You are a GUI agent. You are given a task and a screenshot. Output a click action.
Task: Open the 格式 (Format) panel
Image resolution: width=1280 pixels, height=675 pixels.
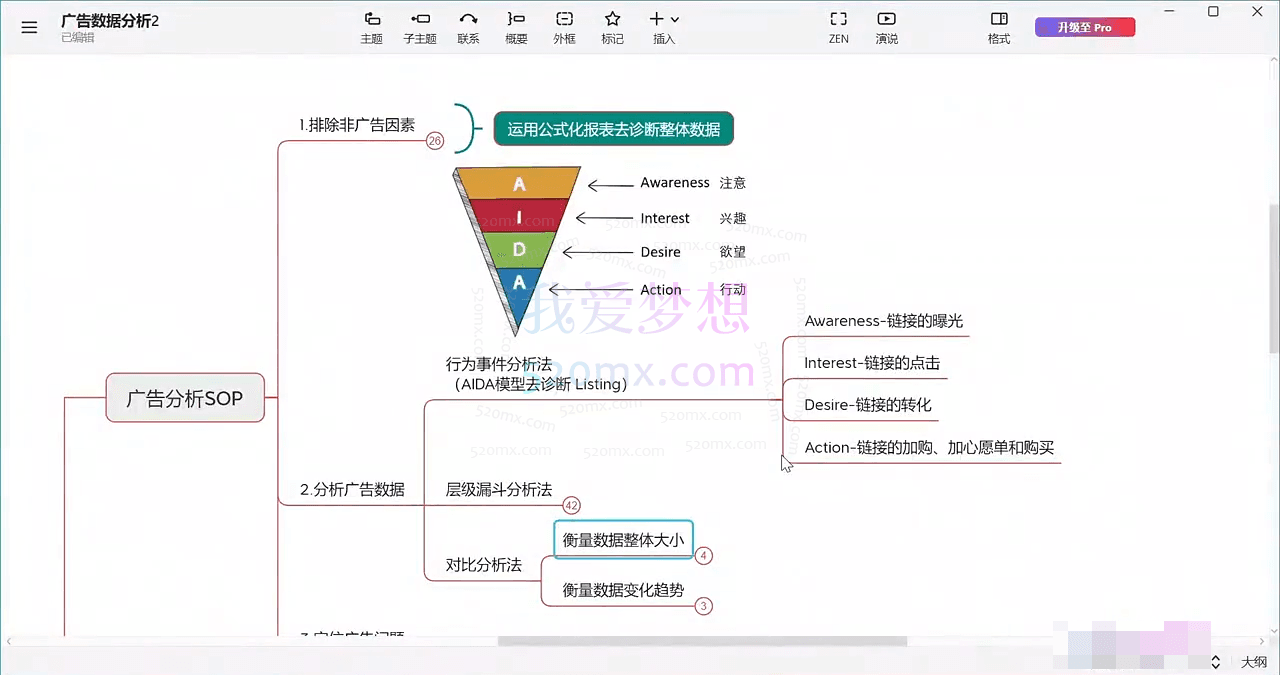coord(998,27)
